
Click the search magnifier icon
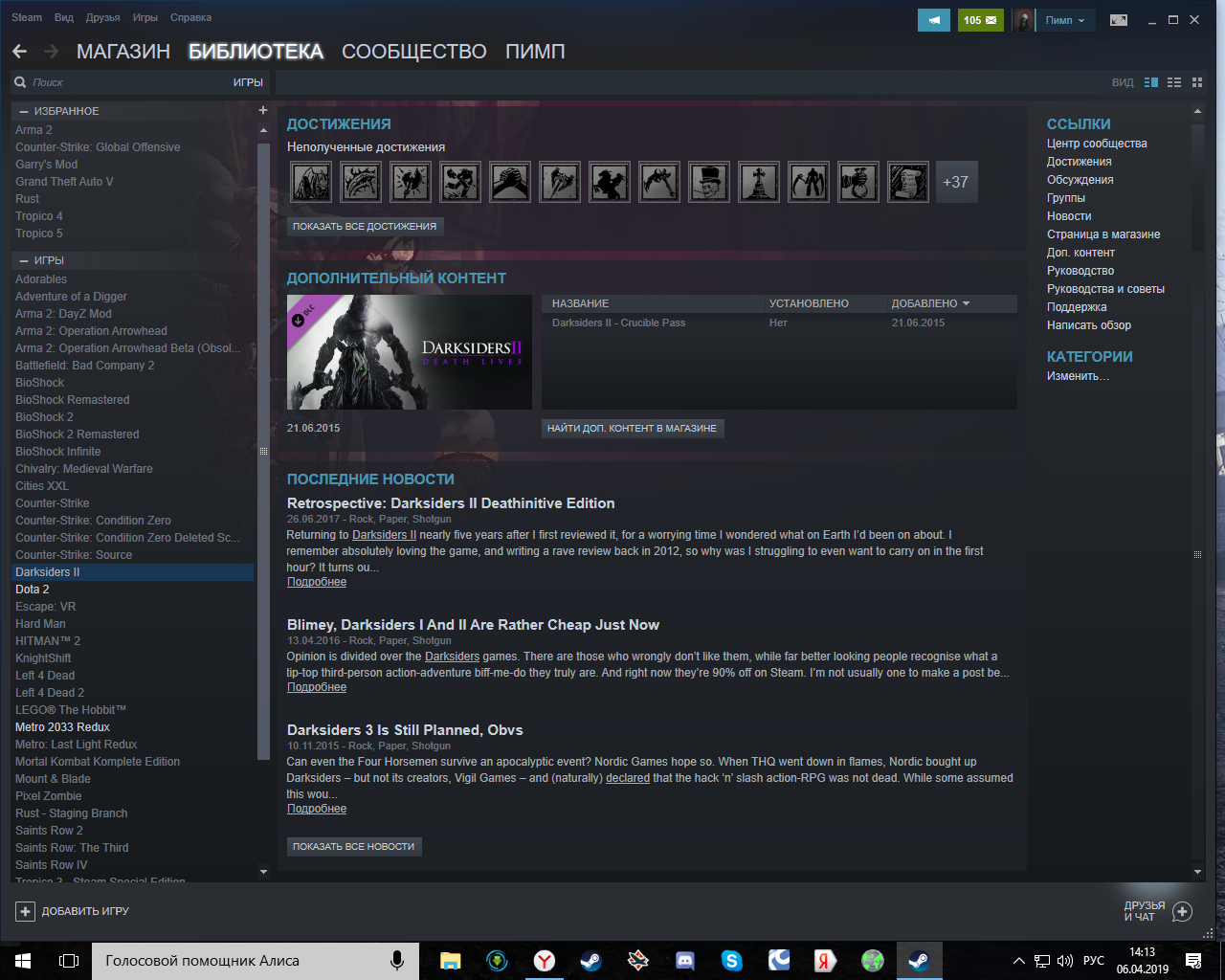20,82
